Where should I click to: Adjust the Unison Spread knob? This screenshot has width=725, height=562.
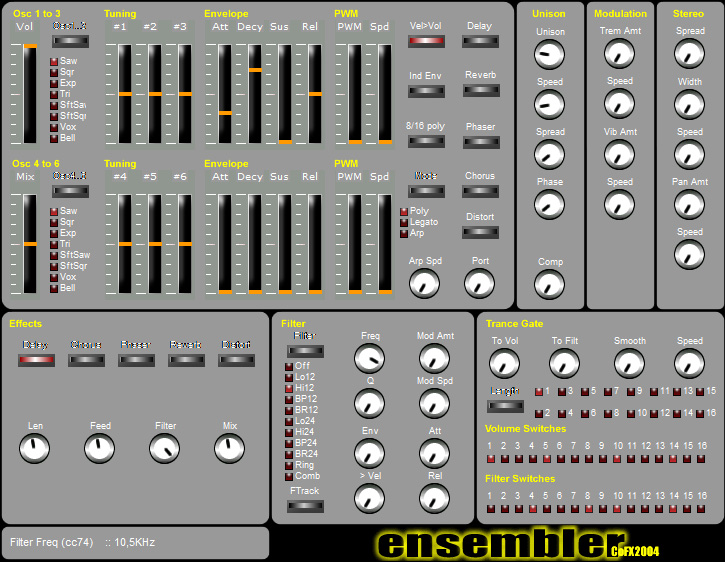[549, 154]
